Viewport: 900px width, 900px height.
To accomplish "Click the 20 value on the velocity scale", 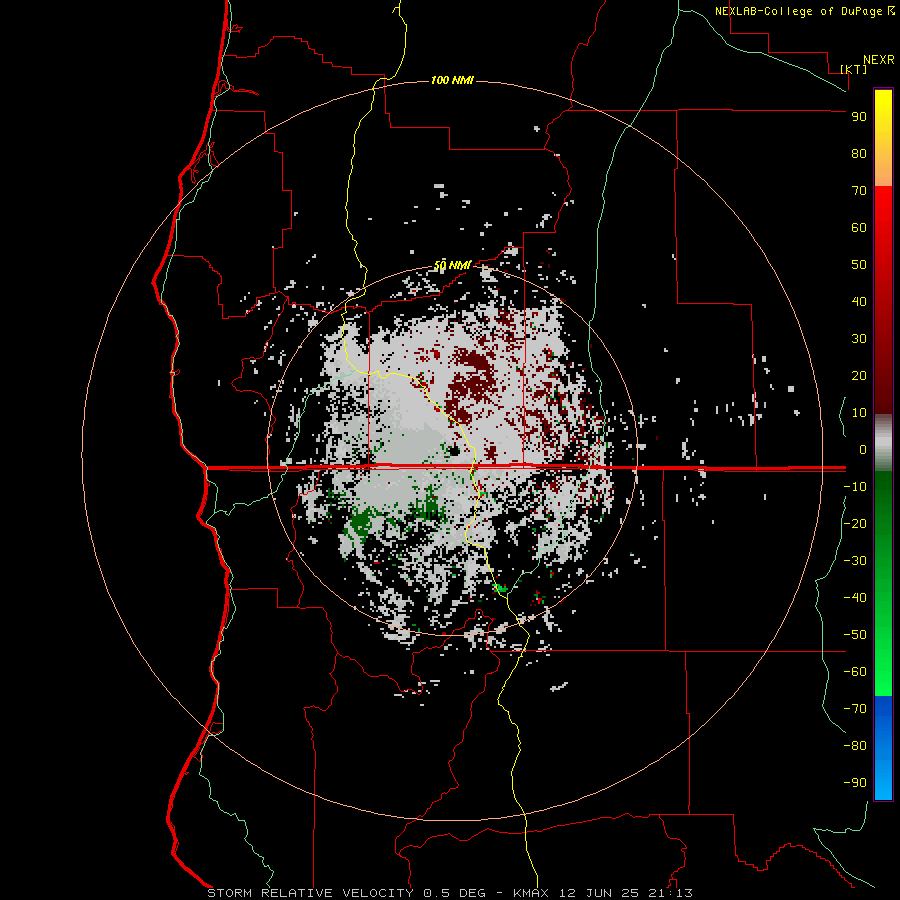I will coord(859,376).
